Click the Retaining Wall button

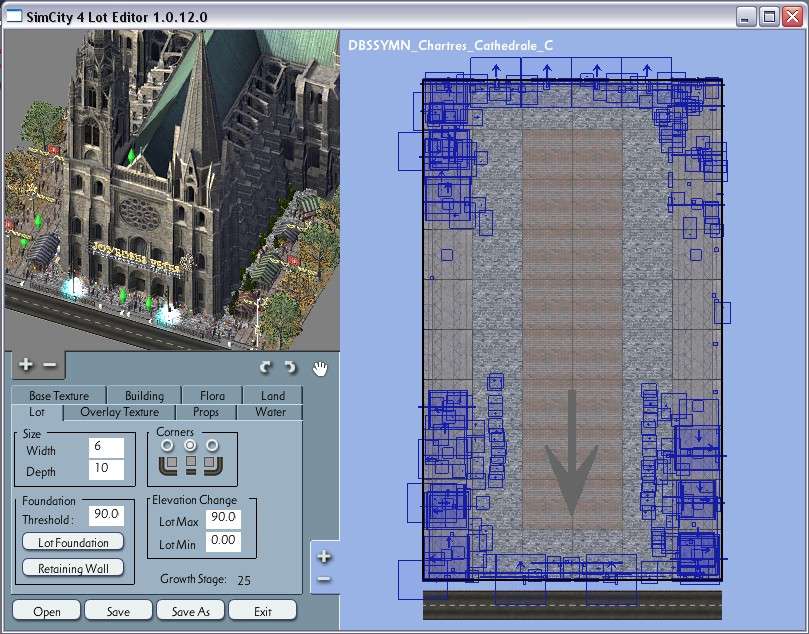point(73,568)
